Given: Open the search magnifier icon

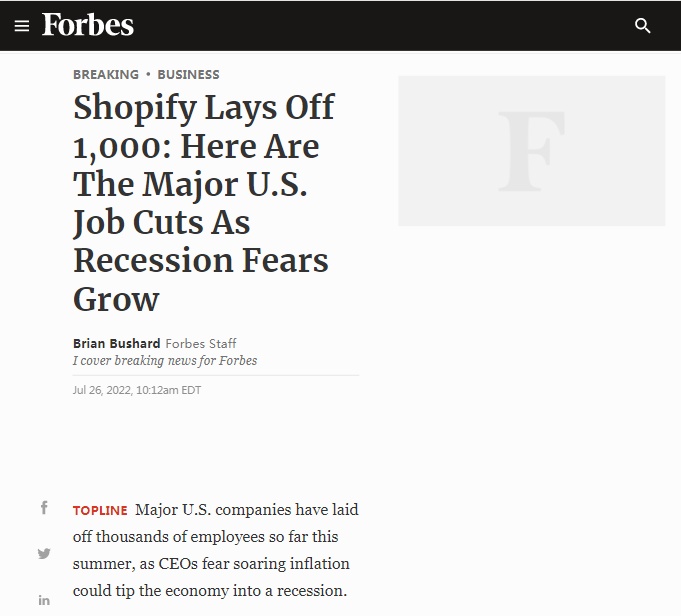Looking at the screenshot, I should click(643, 26).
